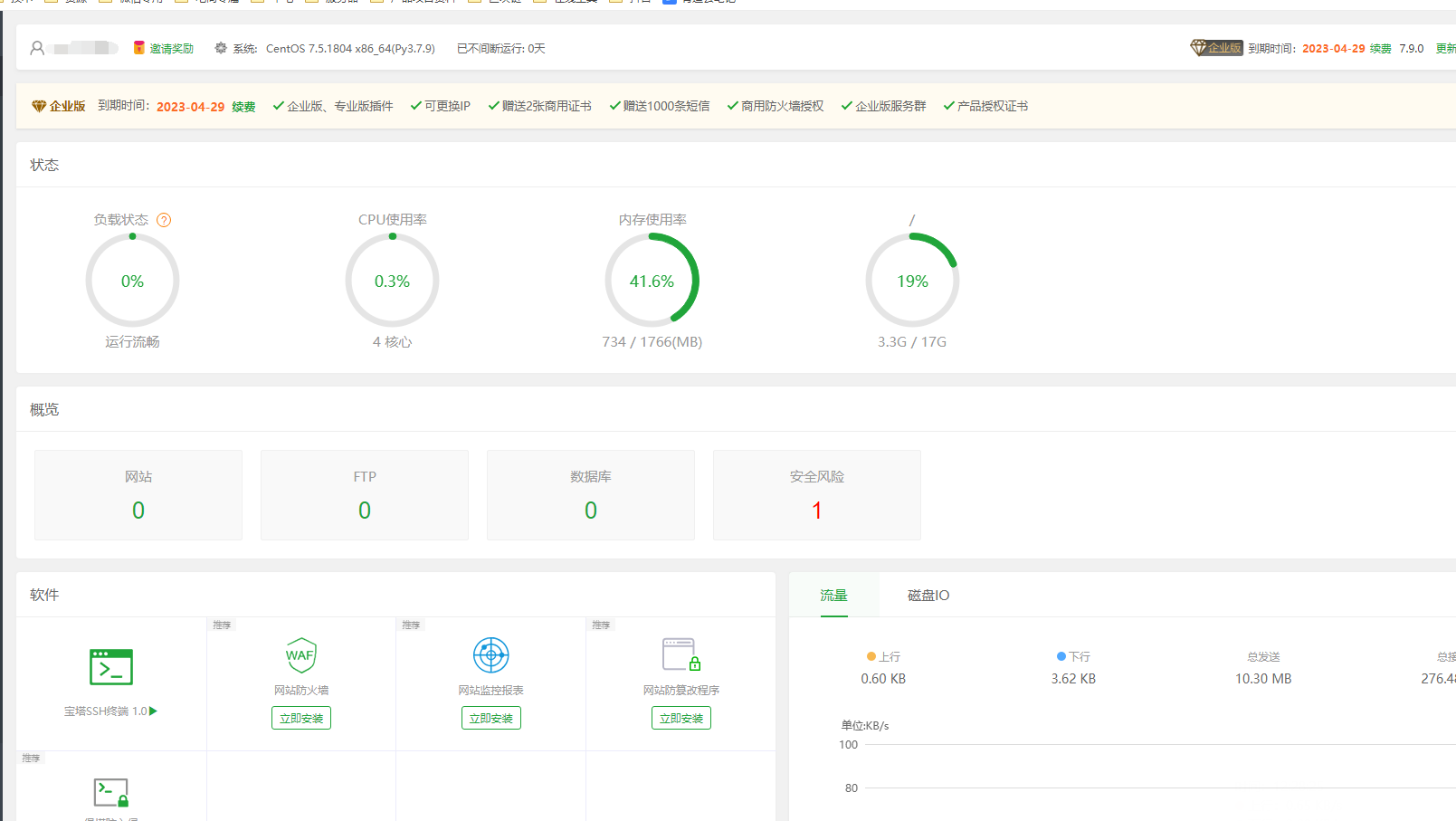Click the 宝塔SSH终端 terminal icon
This screenshot has height=821, width=1456.
111,667
